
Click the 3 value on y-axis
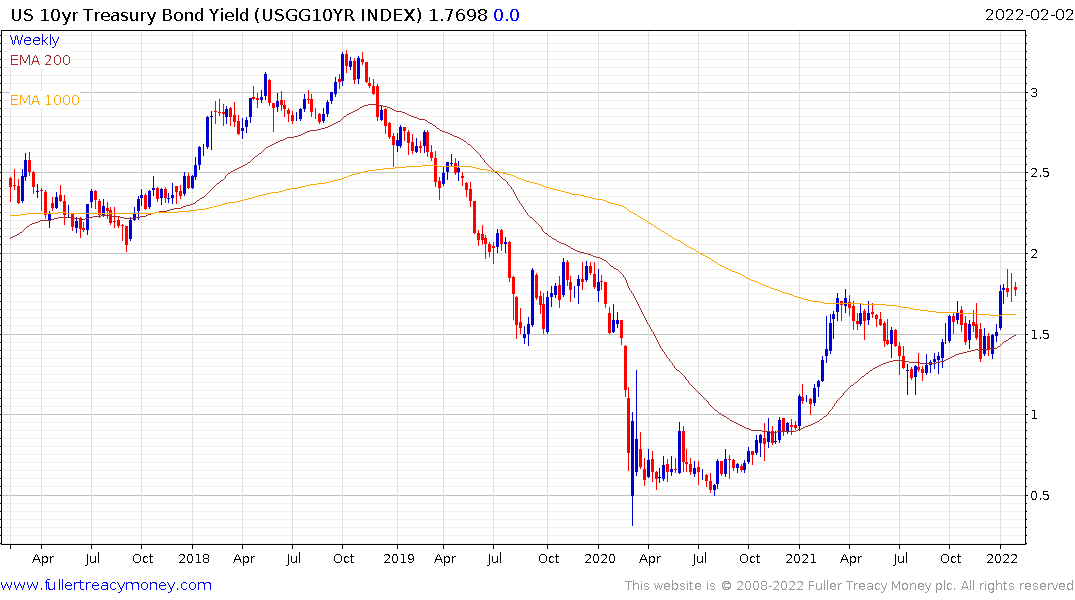[1035, 93]
